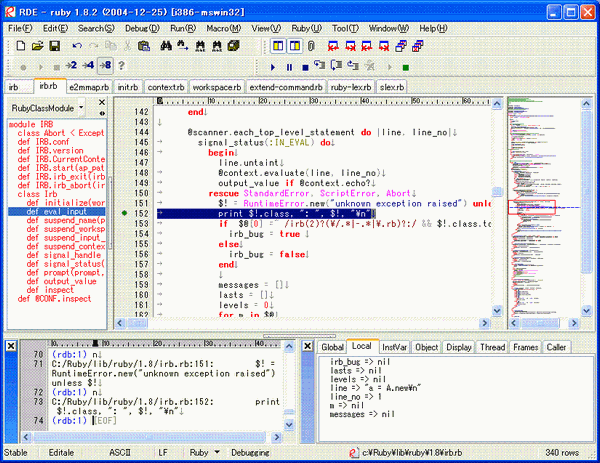This screenshot has width=600, height=463.
Task: Switch to the e2mmap.rb tab
Action: tap(89, 87)
